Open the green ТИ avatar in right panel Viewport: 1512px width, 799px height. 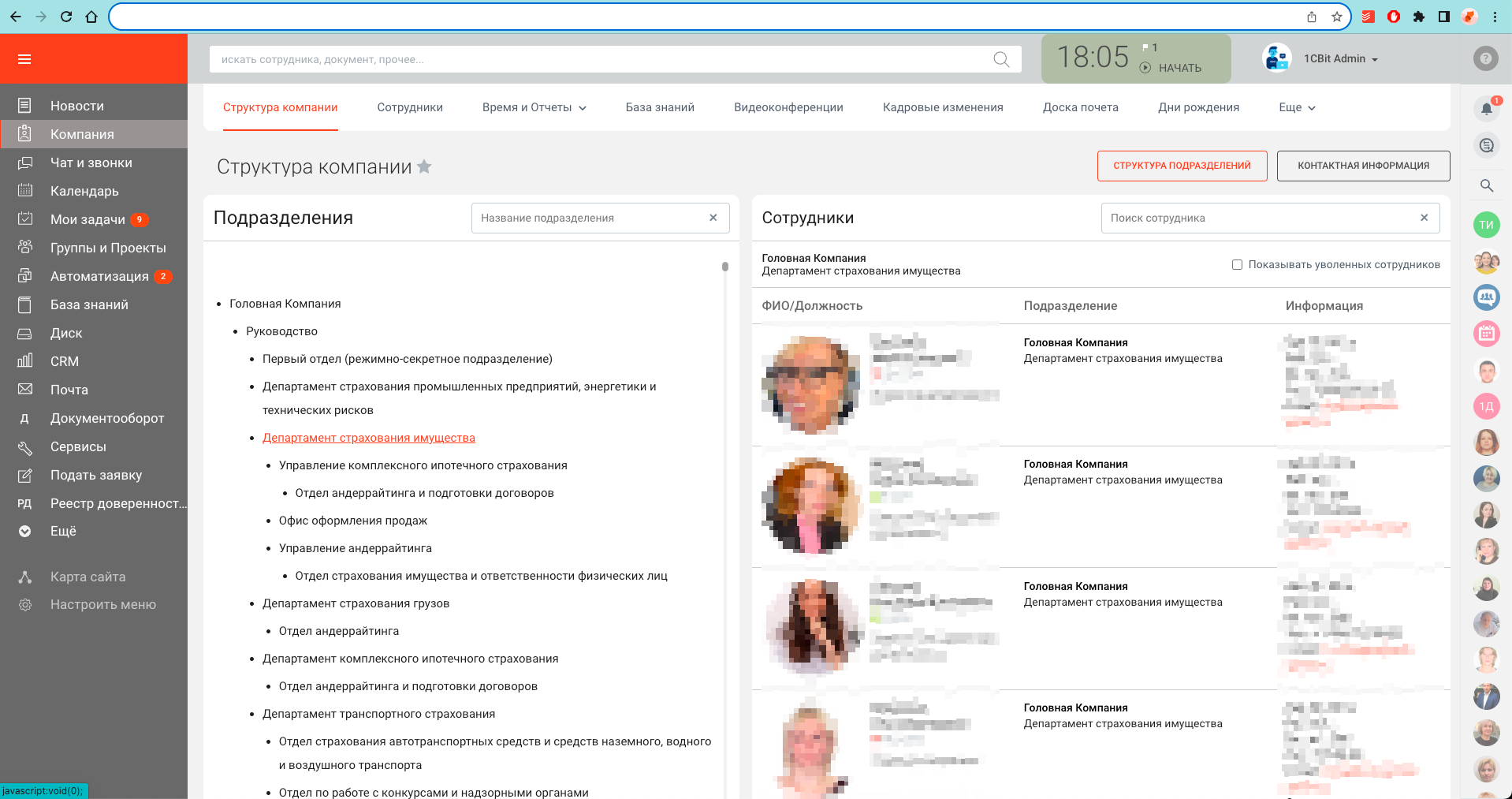(1487, 225)
